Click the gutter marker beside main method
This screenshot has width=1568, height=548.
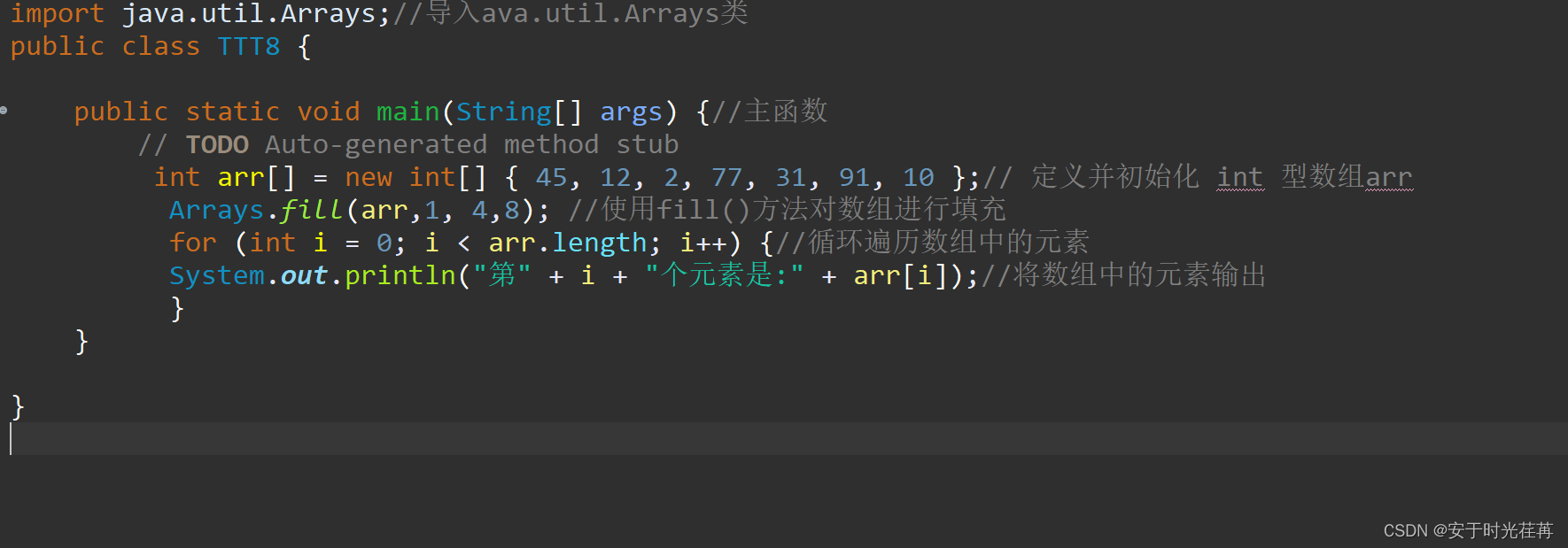point(4,111)
